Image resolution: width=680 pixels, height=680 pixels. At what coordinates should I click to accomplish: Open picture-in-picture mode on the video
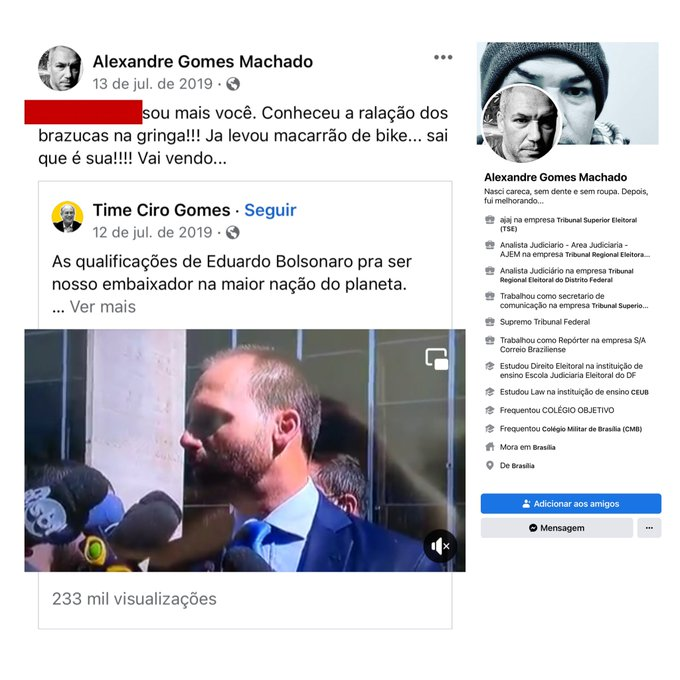(x=437, y=359)
